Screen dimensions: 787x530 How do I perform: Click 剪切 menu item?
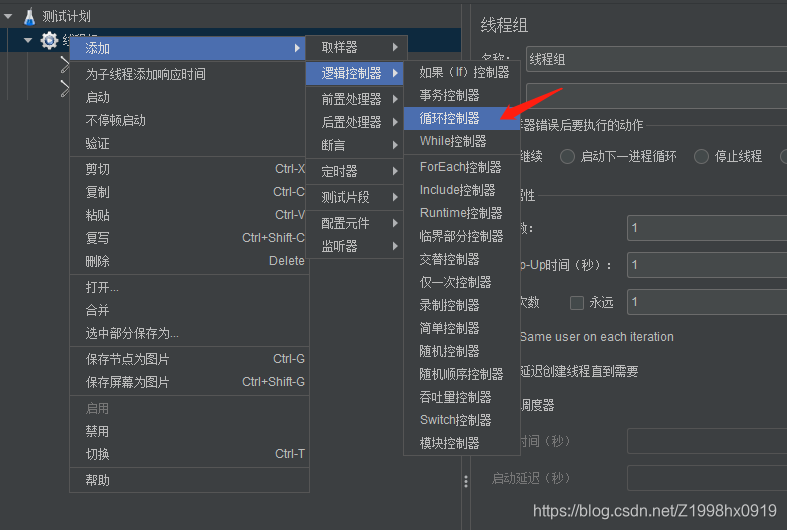(189, 169)
